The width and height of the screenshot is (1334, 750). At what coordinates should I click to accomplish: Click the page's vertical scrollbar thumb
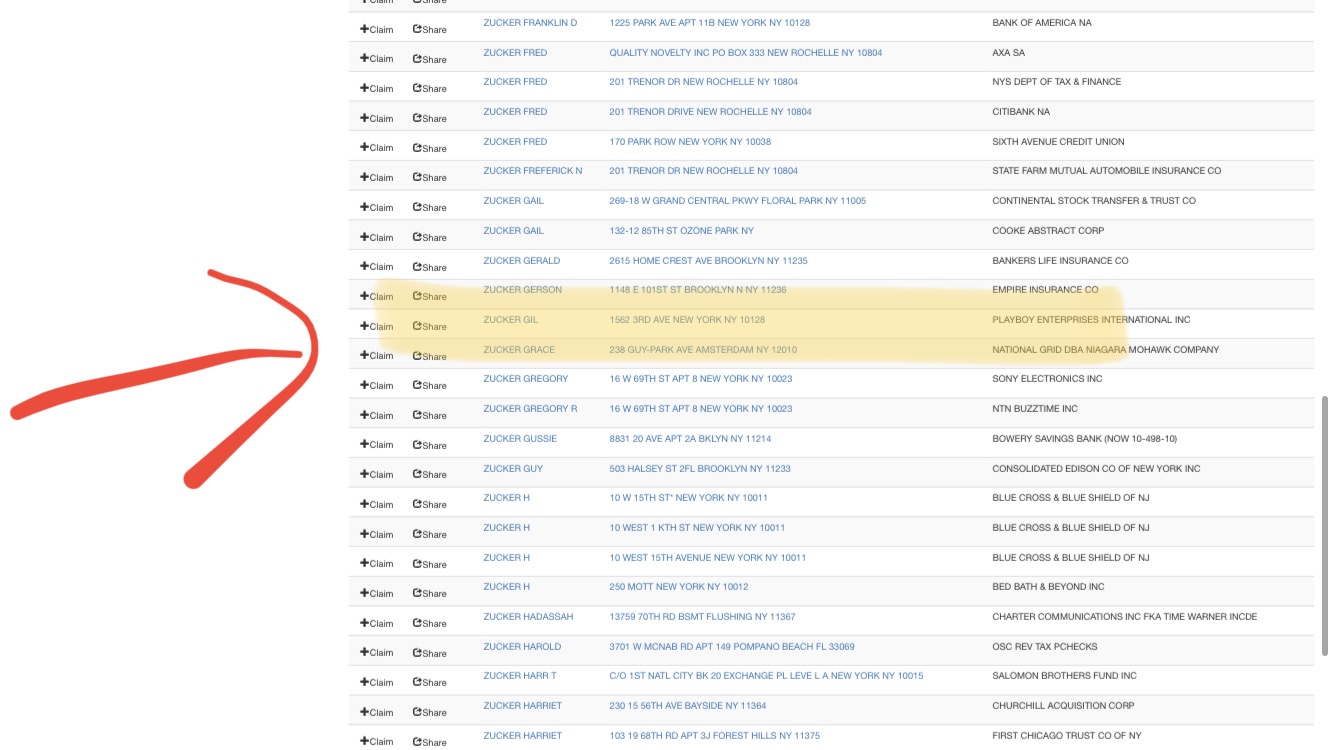click(x=1326, y=526)
